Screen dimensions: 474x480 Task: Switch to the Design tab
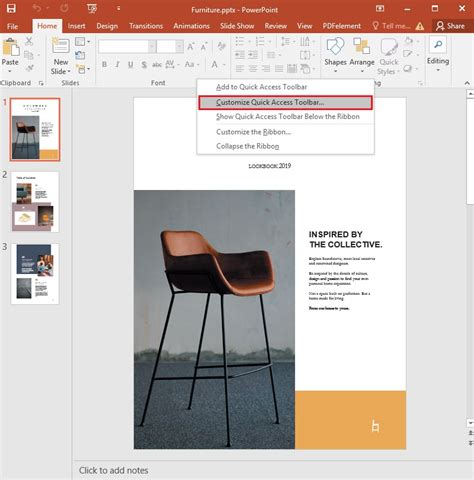point(107,26)
